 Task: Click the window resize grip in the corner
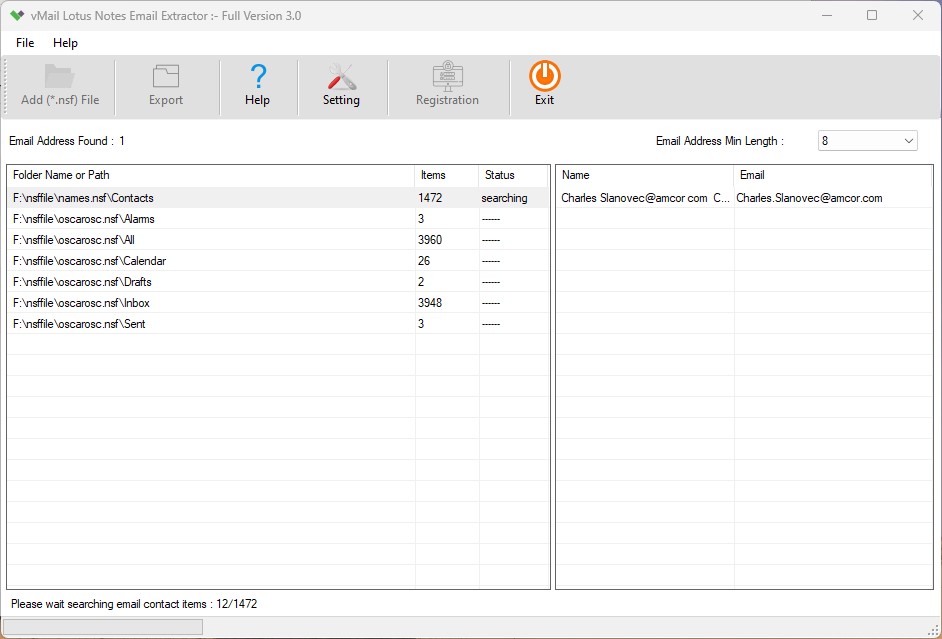click(933, 630)
